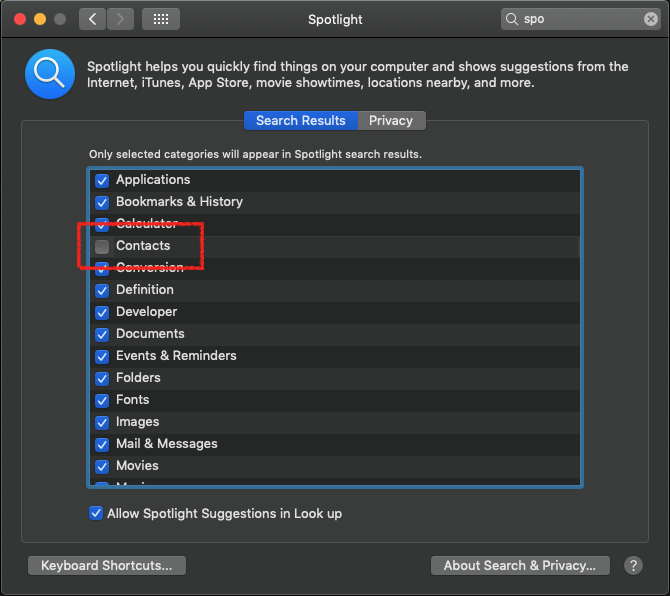Select the Bookmarks & History label
670x596 pixels.
click(179, 202)
